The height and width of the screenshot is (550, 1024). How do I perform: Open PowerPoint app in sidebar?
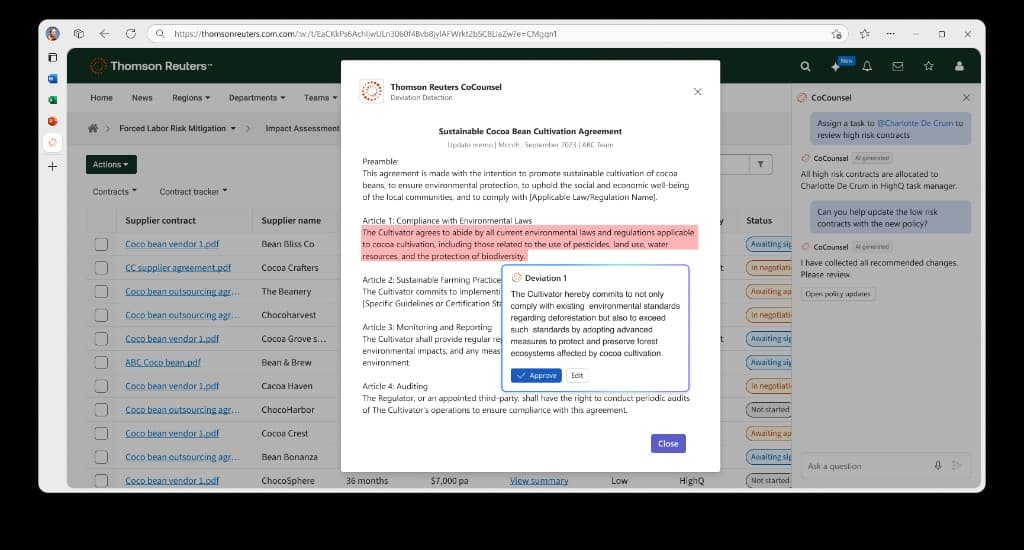53,121
